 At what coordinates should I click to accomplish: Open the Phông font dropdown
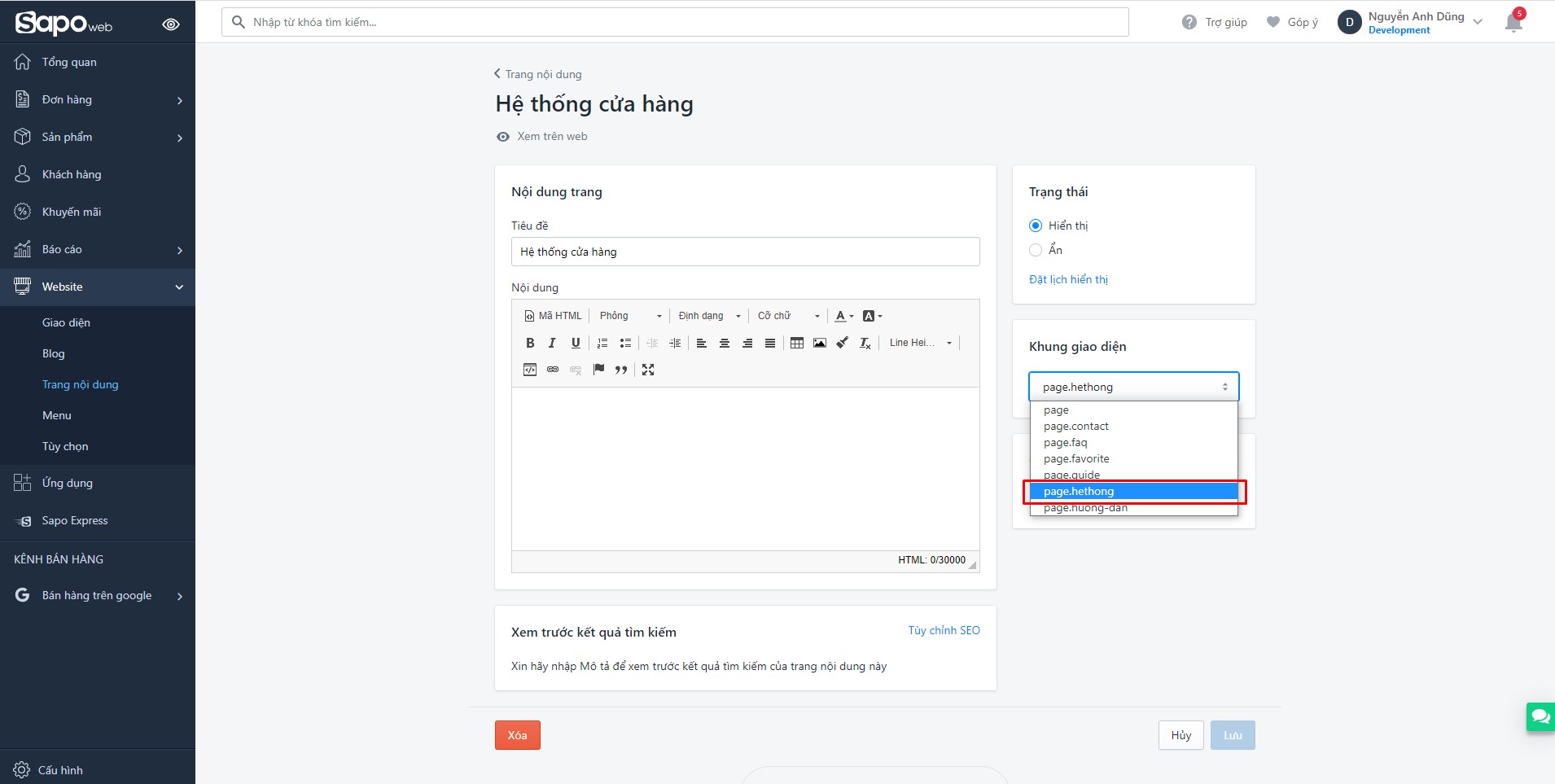631,316
